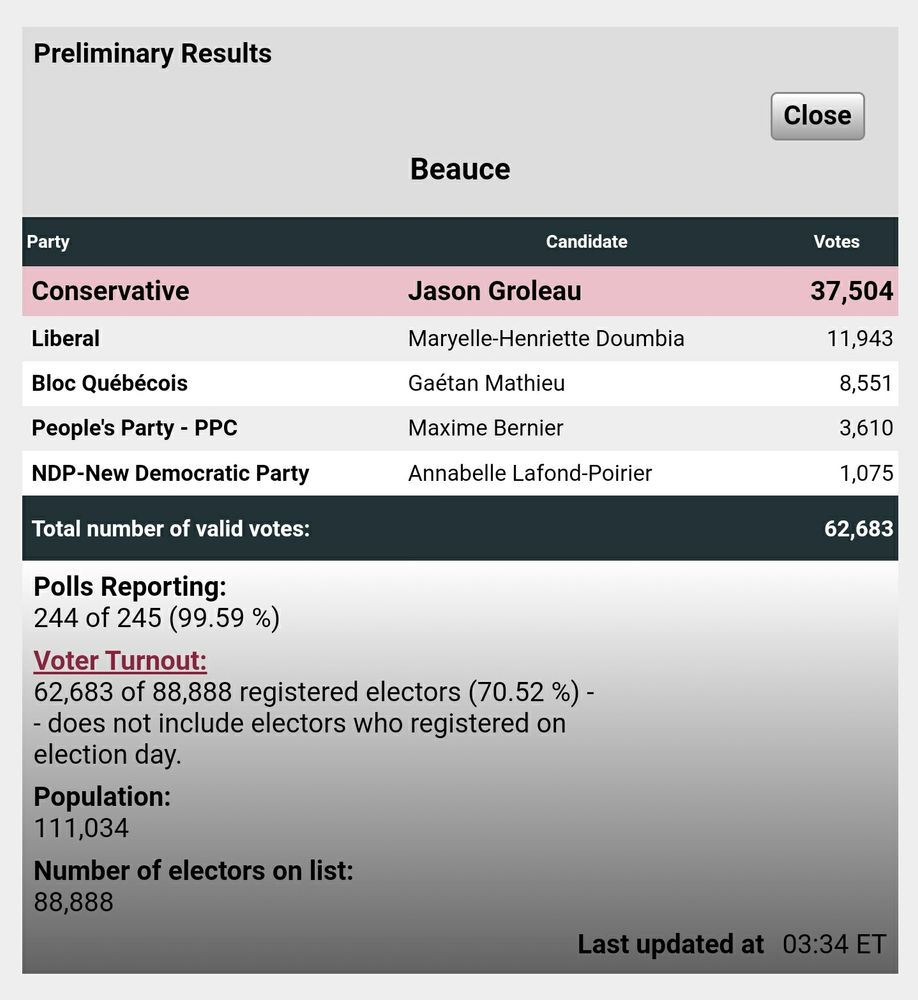
Task: Click candidate Gaétan Mathieu
Action: [486, 383]
